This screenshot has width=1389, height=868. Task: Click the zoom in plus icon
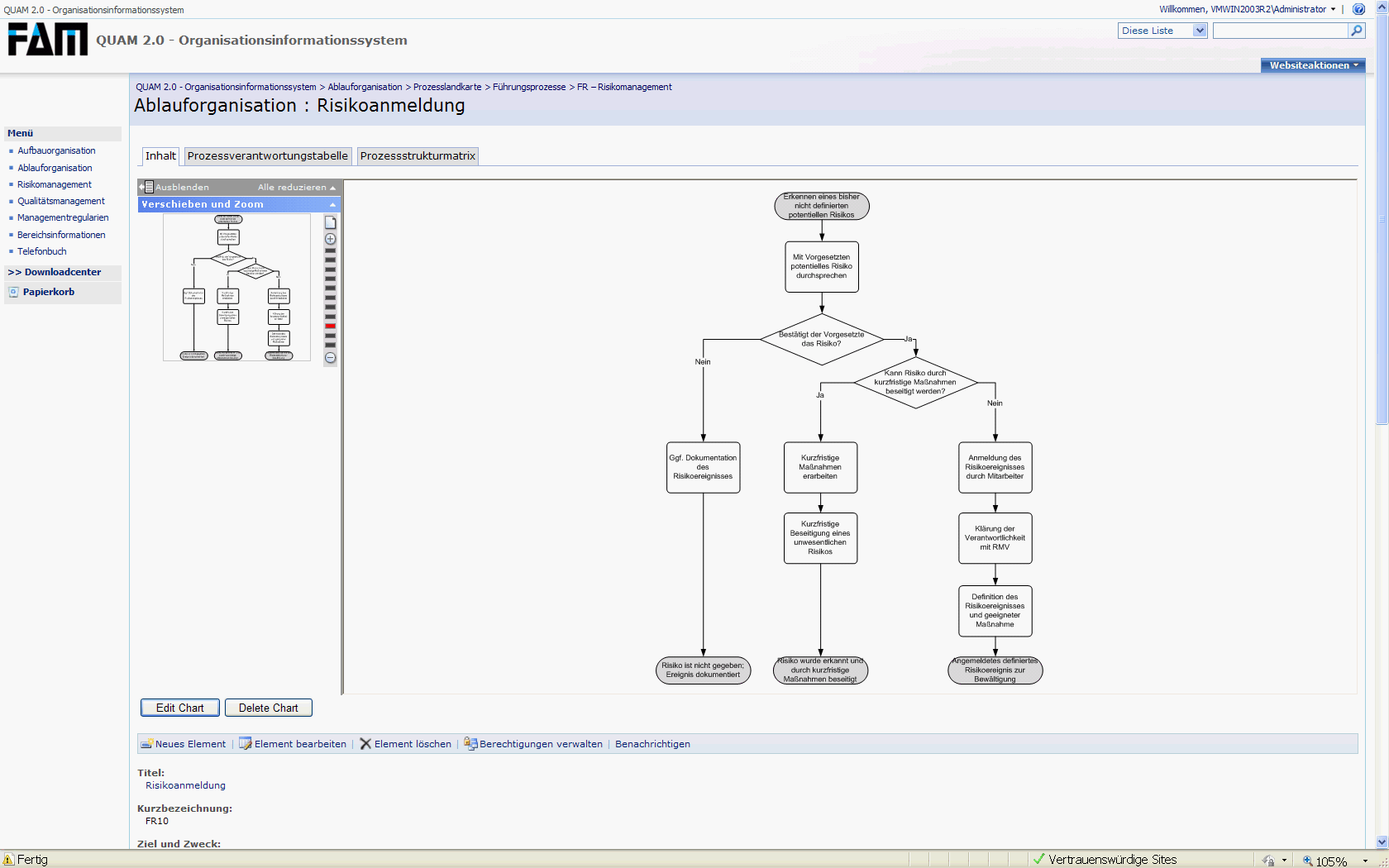pos(330,239)
